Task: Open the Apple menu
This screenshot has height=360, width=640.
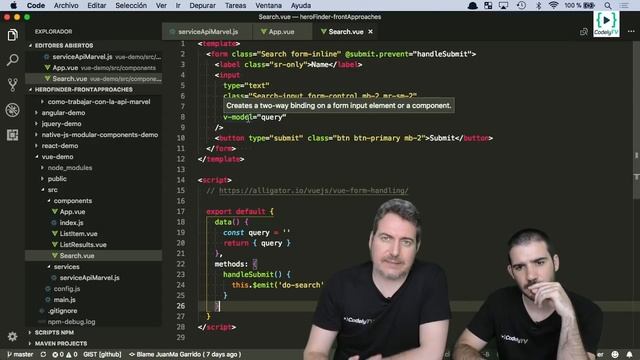Action: pyautogui.click(x=13, y=5)
